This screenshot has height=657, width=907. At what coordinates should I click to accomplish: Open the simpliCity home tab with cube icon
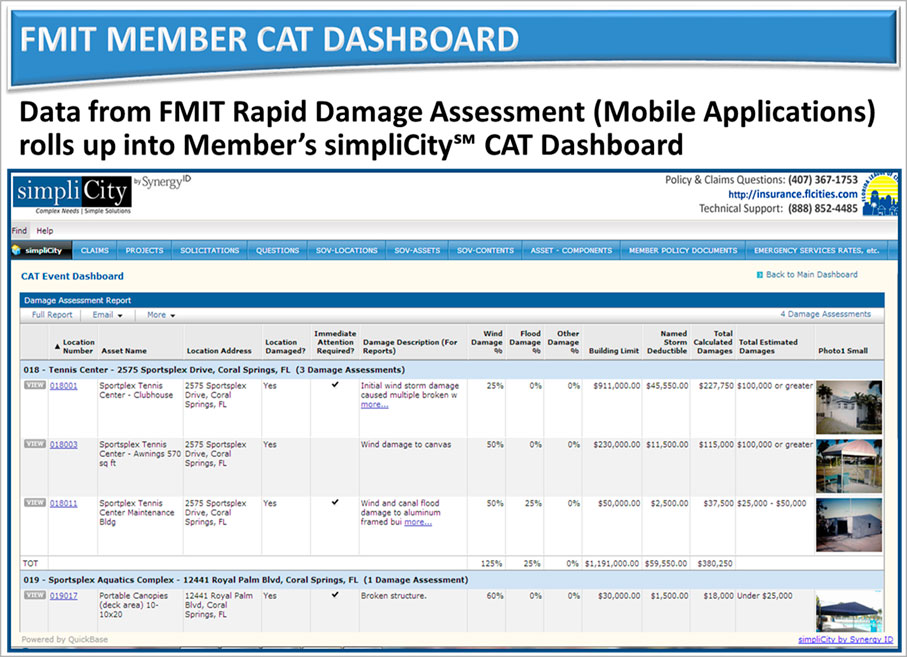click(x=39, y=250)
